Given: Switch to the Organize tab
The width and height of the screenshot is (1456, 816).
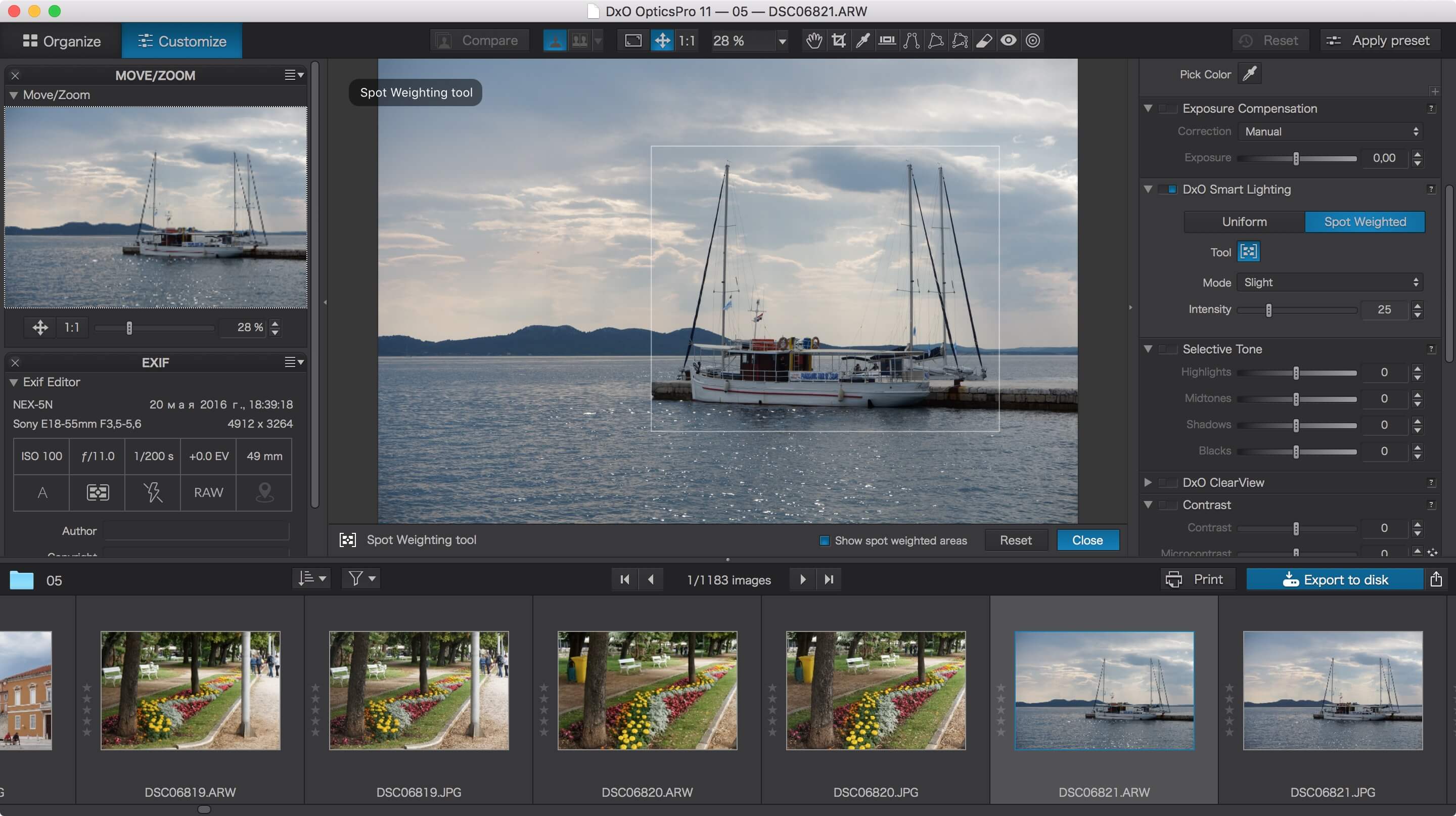Looking at the screenshot, I should (62, 40).
